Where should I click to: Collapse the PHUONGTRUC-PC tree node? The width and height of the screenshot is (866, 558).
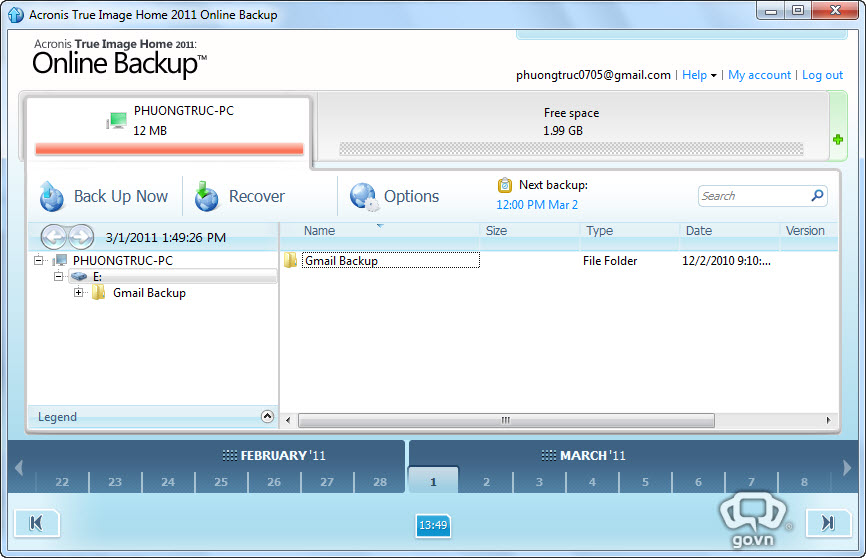(38, 260)
